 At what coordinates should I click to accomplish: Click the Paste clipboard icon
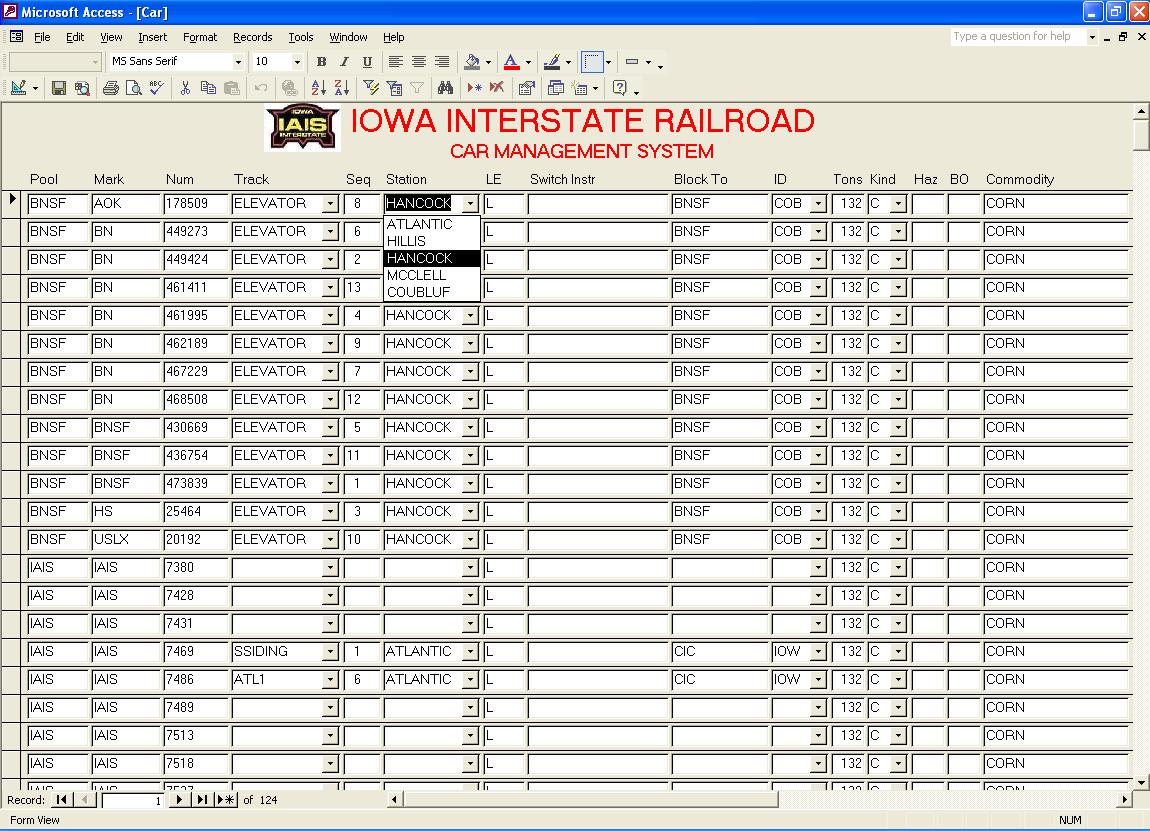[x=232, y=88]
